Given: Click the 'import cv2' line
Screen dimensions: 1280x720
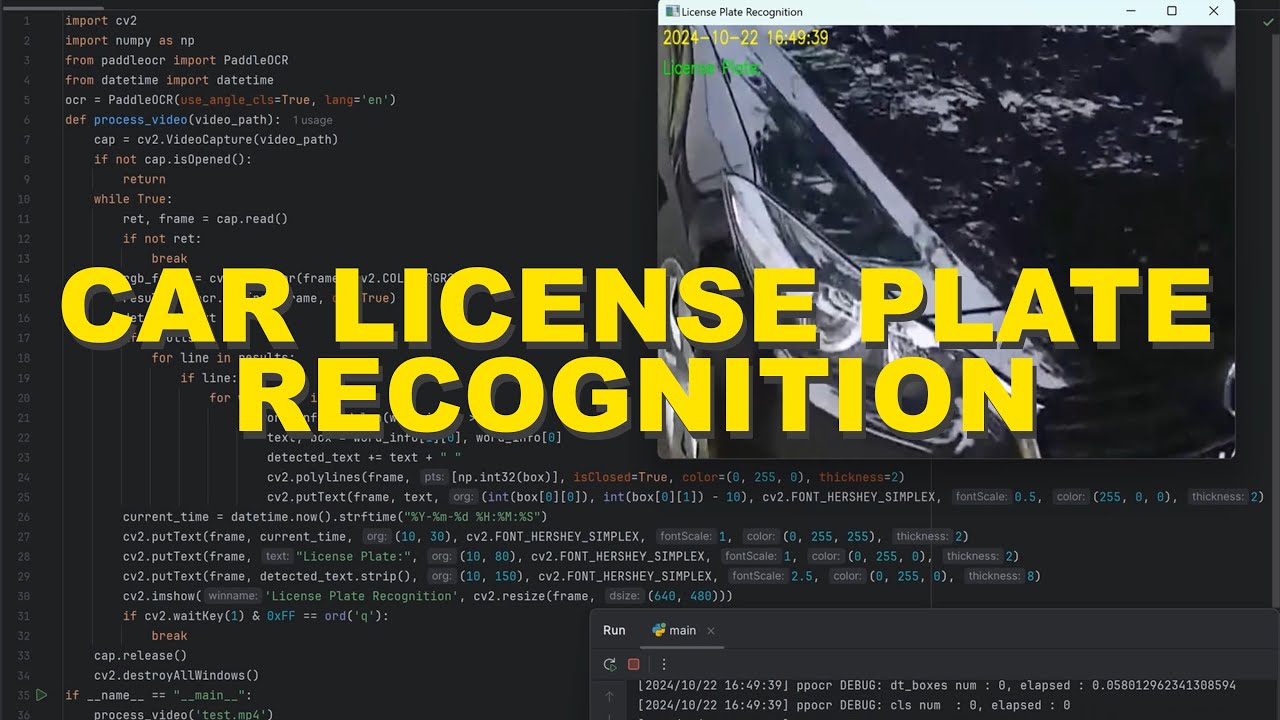Looking at the screenshot, I should tap(101, 20).
